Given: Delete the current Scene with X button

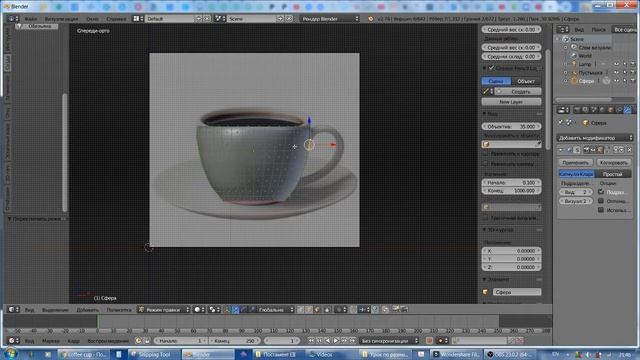Looking at the screenshot, I should click(289, 19).
